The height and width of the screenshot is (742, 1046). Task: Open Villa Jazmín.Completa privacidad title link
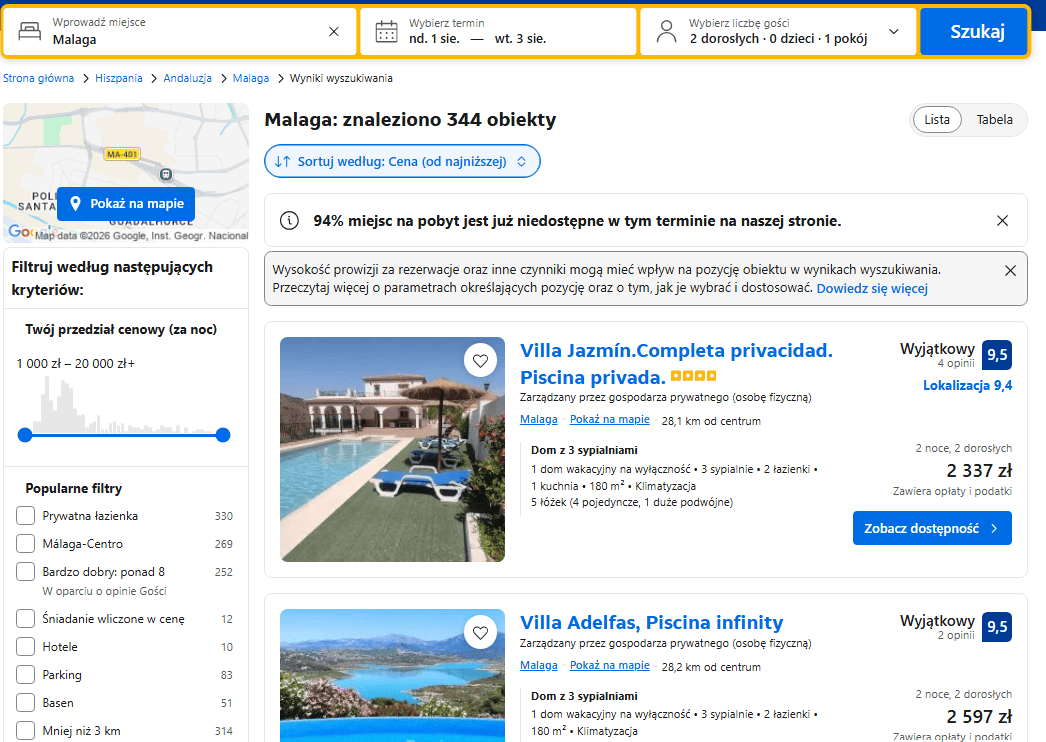point(676,364)
